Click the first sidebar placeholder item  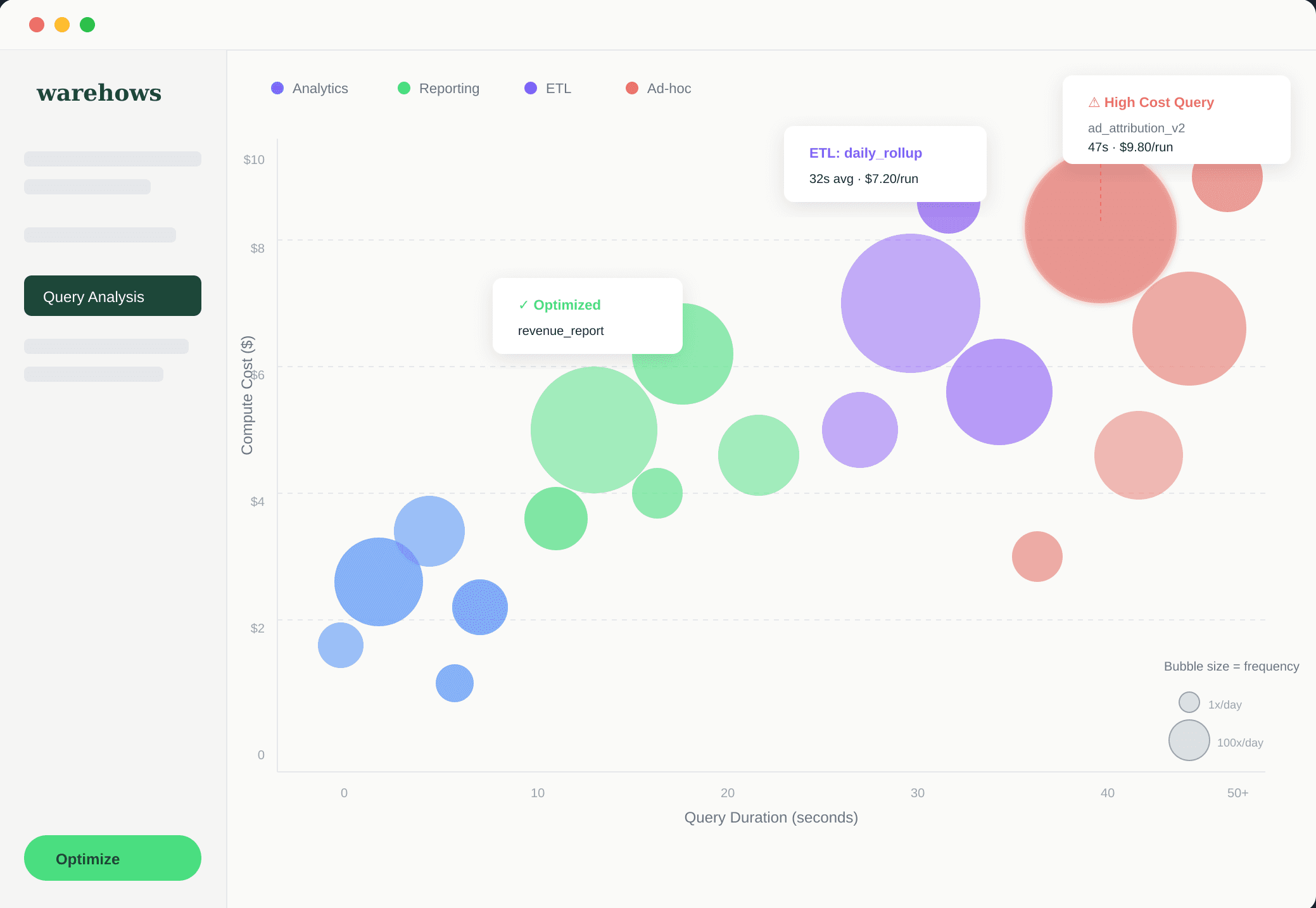pyautogui.click(x=113, y=159)
